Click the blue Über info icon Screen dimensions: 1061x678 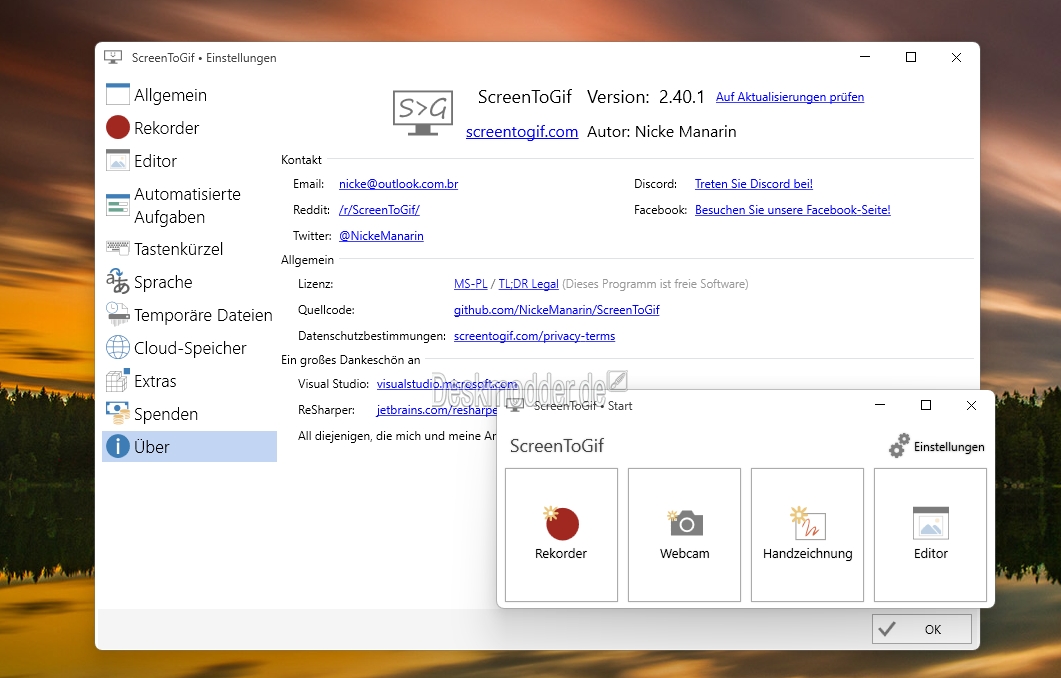pyautogui.click(x=118, y=447)
